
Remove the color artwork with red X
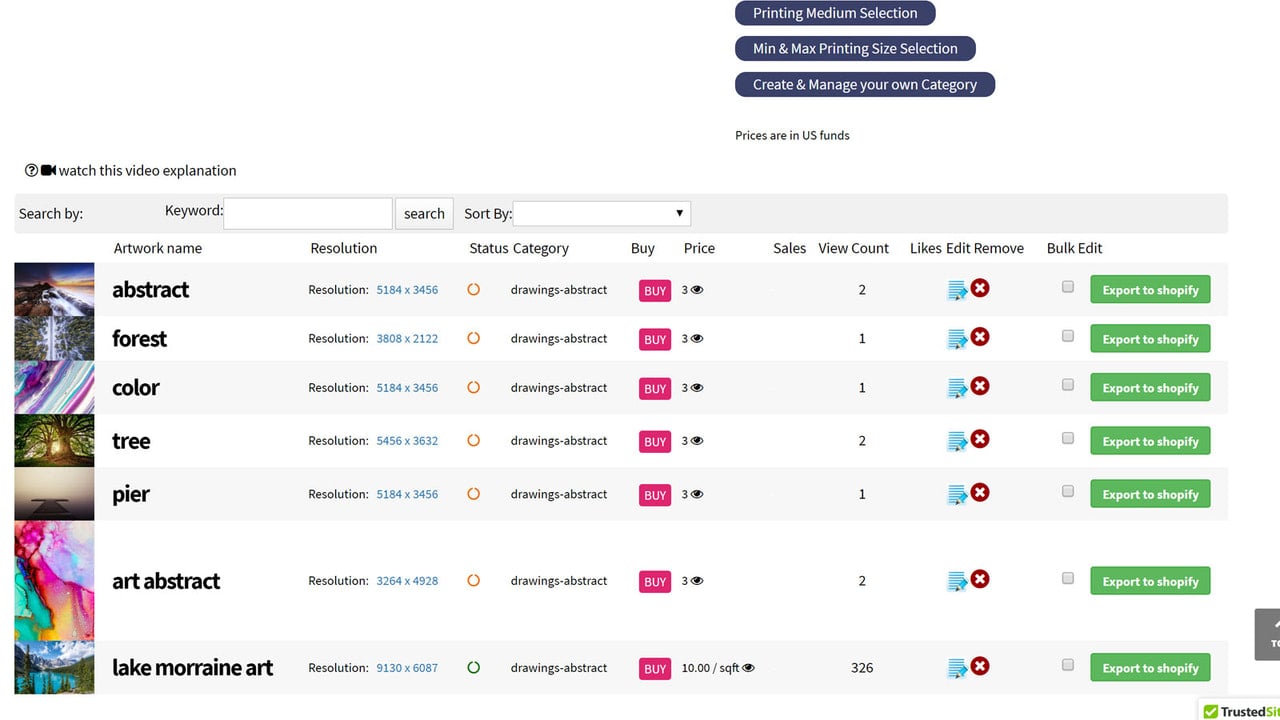980,386
